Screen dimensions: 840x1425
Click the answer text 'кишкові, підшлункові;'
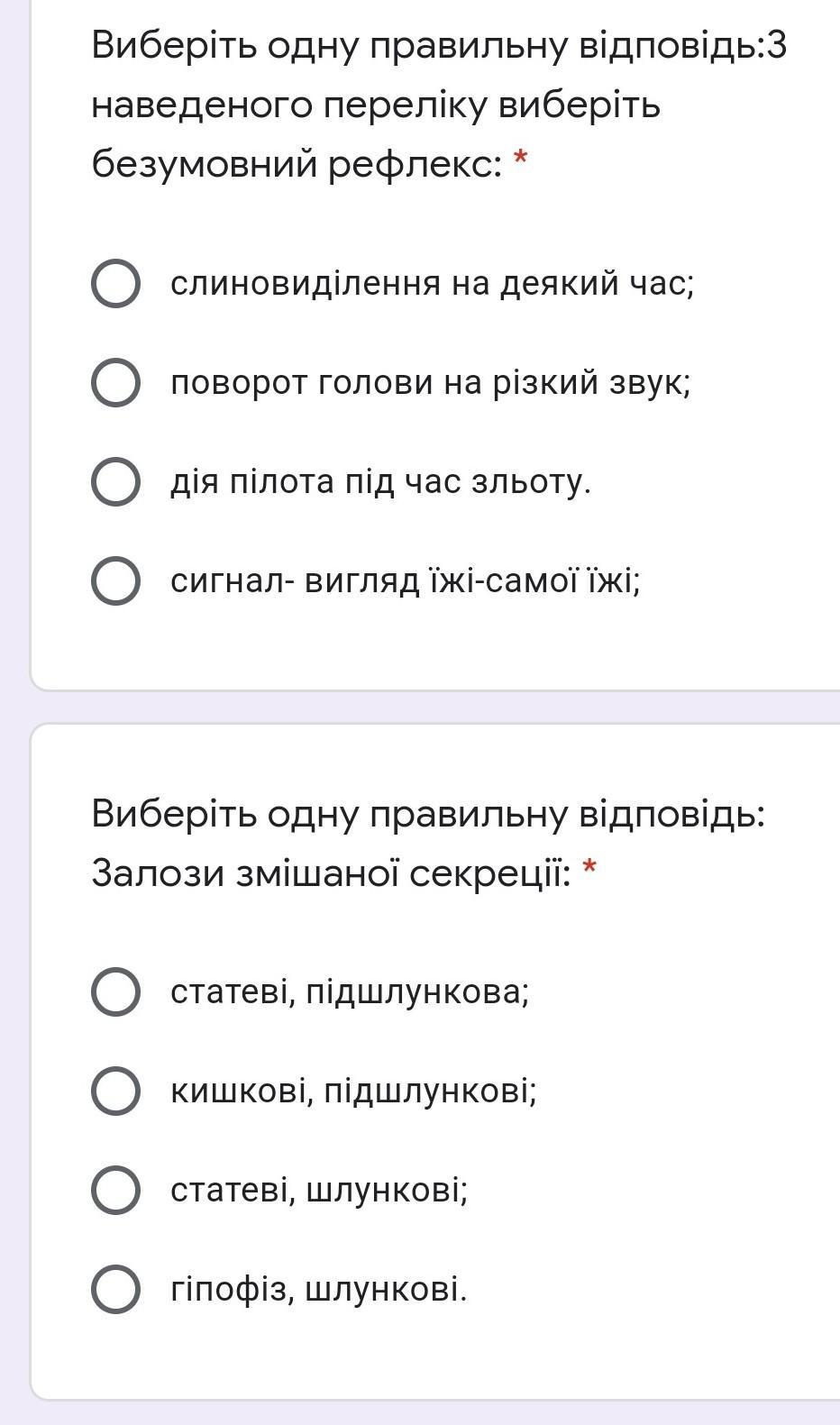pyautogui.click(x=353, y=1091)
